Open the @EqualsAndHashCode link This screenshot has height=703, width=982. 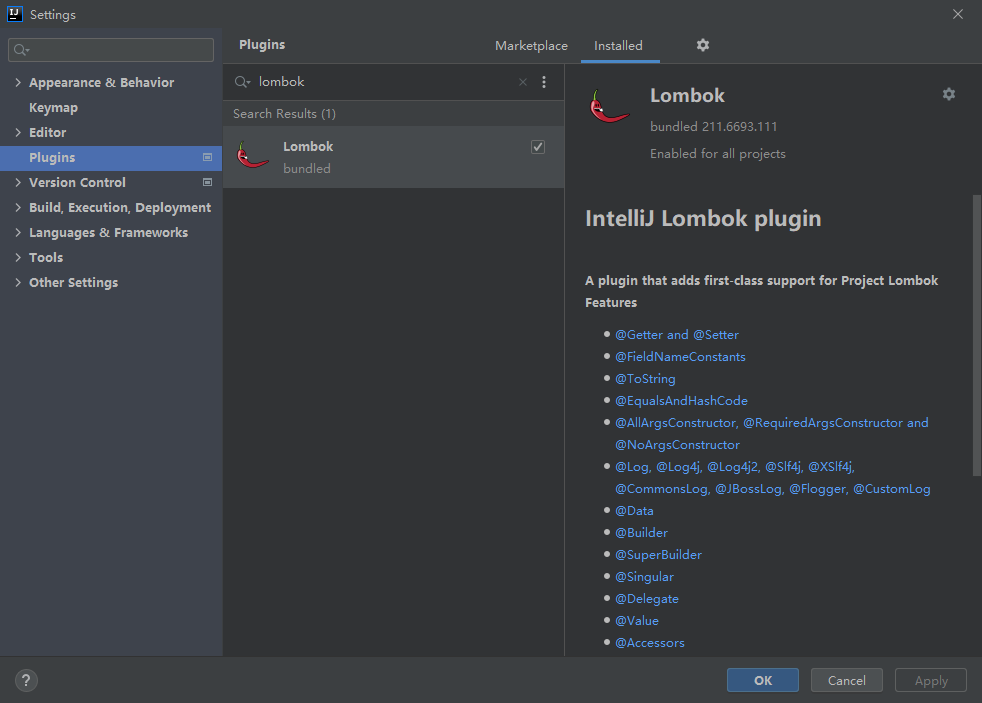(681, 401)
